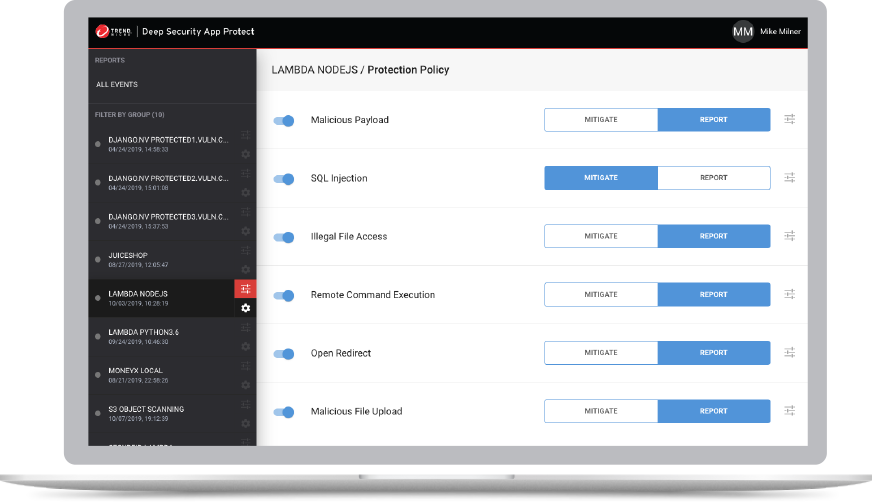Open policy sliders for DJANGO.NV PROTECTED1

tap(245, 135)
